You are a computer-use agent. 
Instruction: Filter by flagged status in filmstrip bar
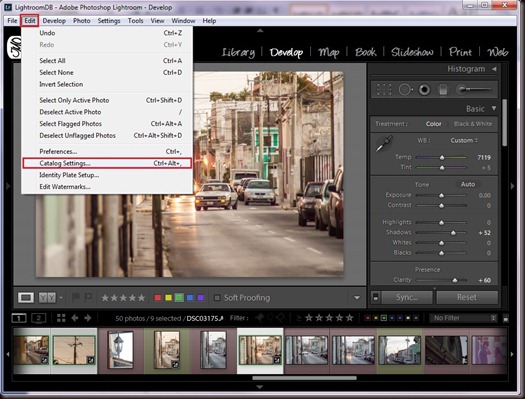tap(259, 317)
